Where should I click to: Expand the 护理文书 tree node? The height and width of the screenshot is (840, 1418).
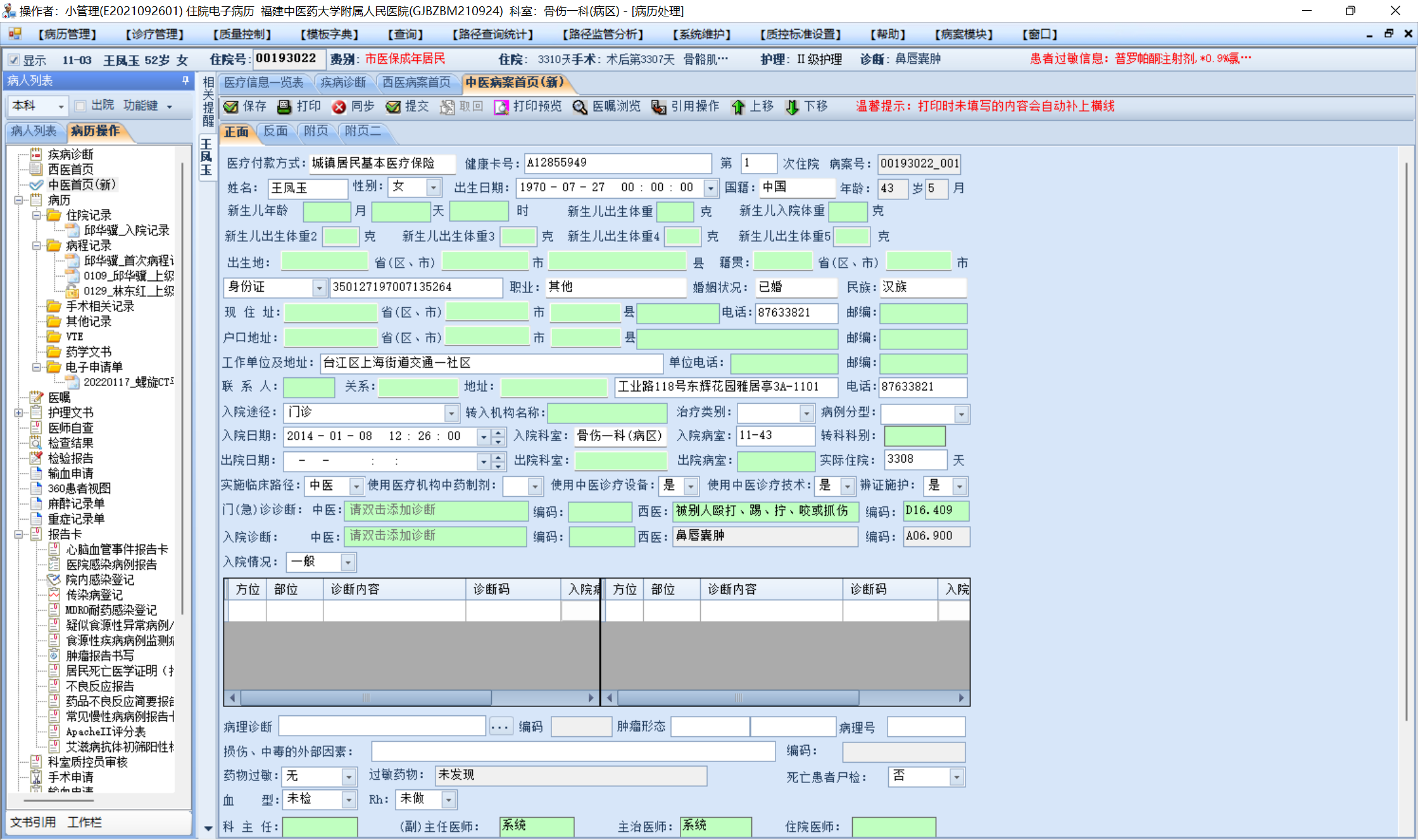[x=18, y=413]
